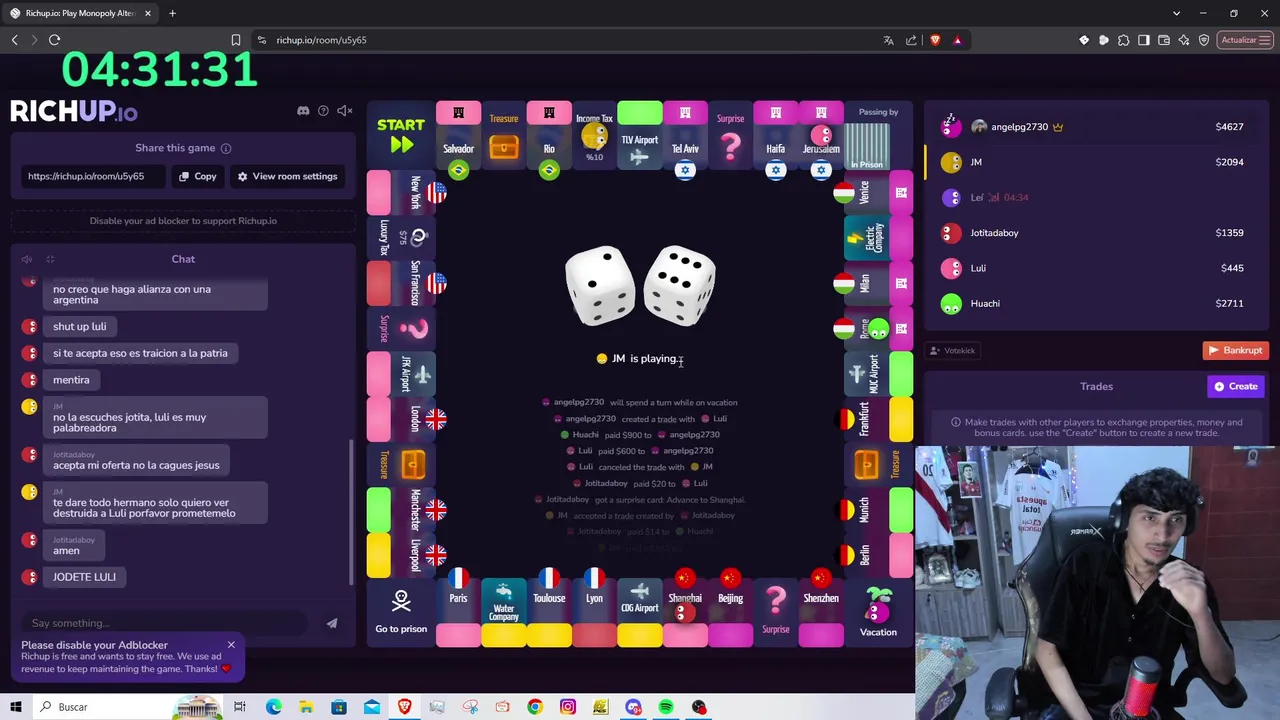
Task: Open the Discord link icon
Action: point(303,111)
